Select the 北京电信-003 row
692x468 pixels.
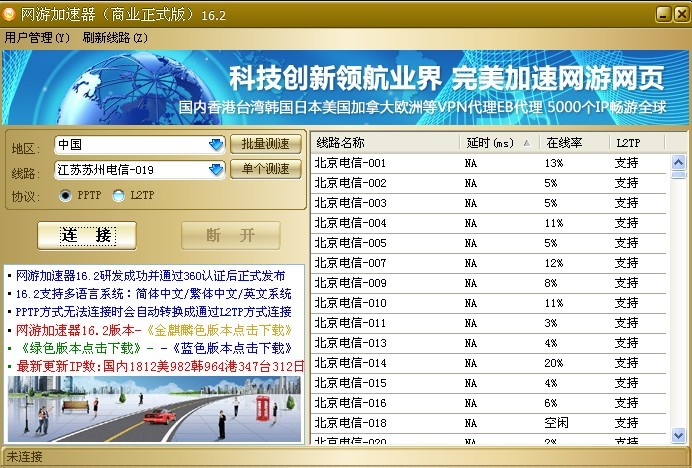coord(489,203)
